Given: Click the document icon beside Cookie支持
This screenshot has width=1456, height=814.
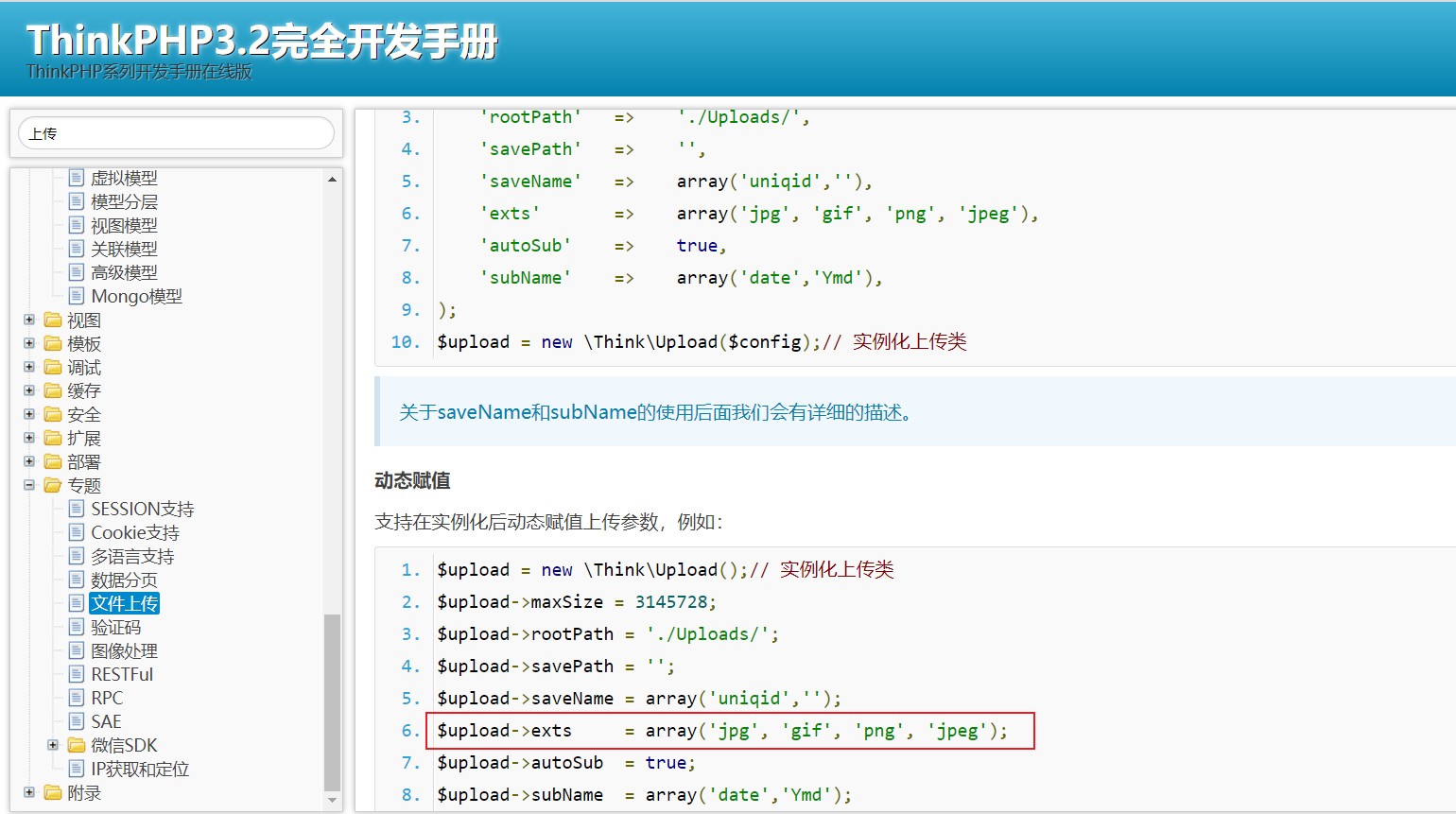Looking at the screenshot, I should coord(77,531).
